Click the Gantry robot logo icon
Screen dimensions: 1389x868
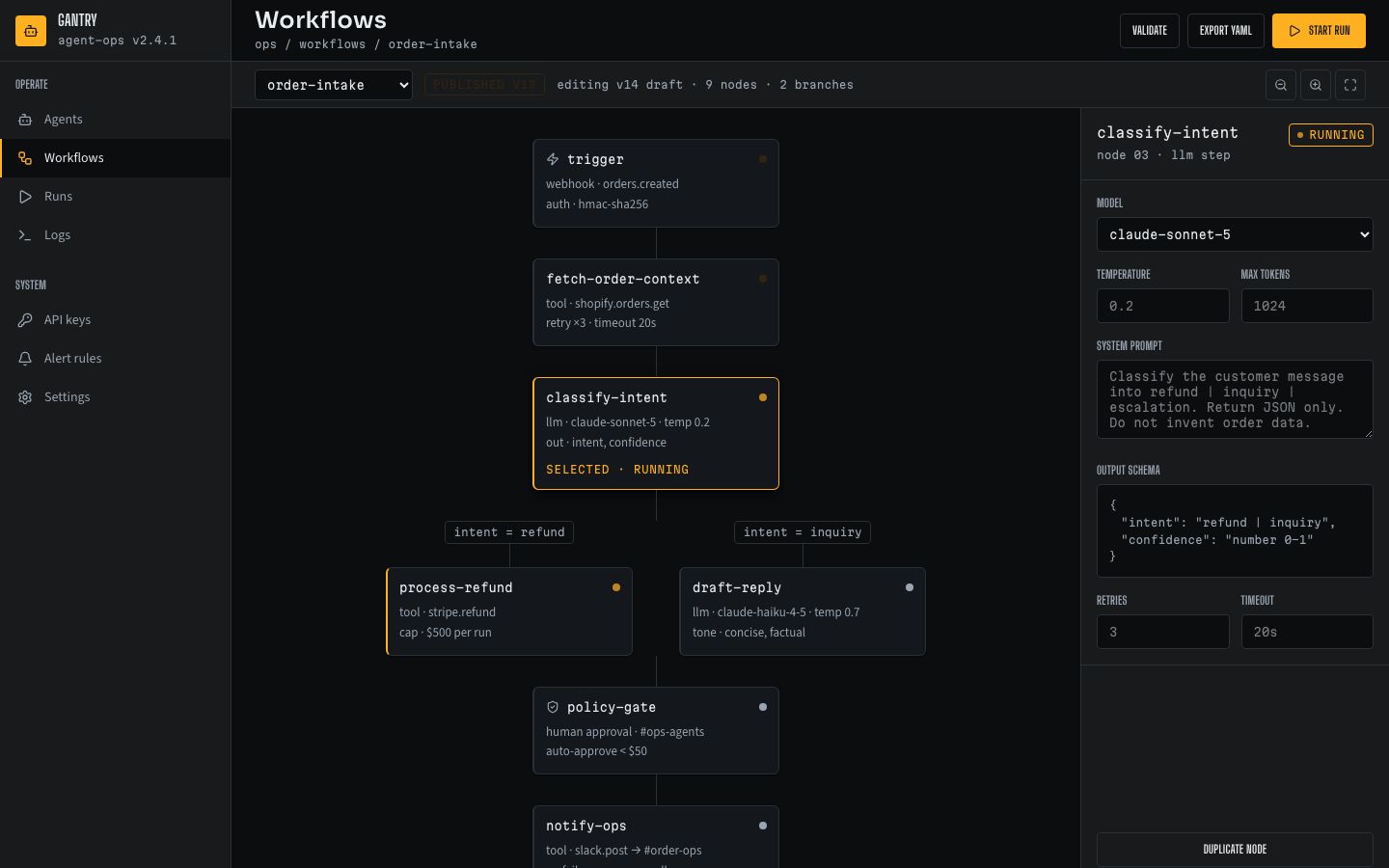coord(31,31)
